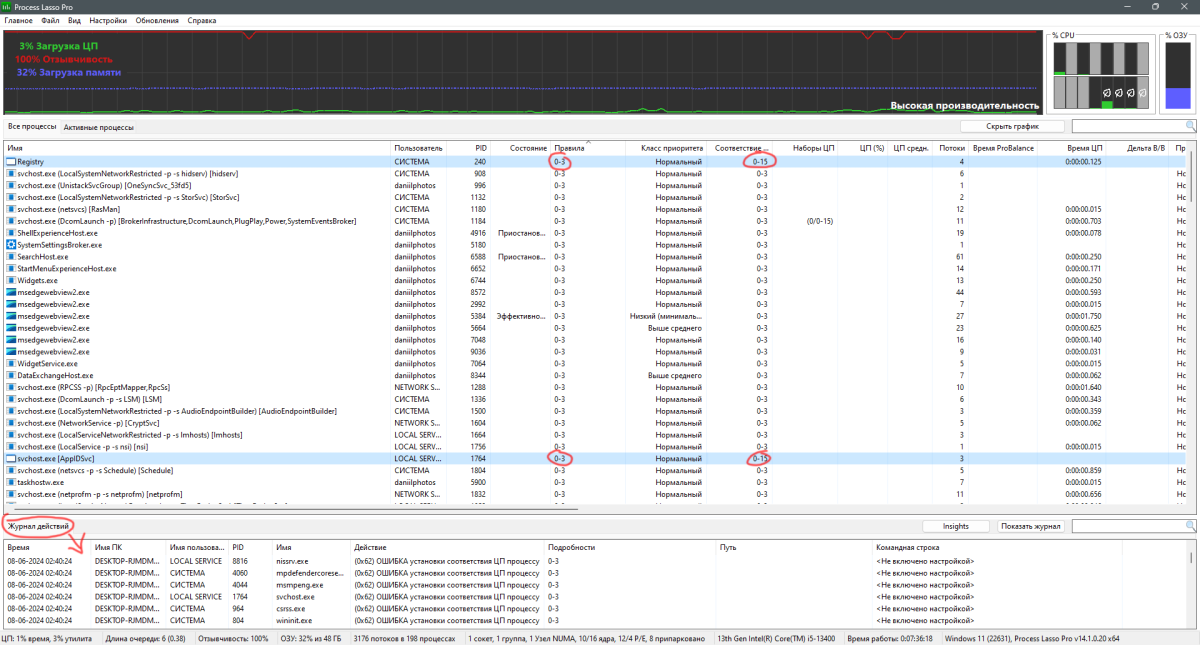Click the icon of svchost.exe [RasMan]

pos(11,209)
